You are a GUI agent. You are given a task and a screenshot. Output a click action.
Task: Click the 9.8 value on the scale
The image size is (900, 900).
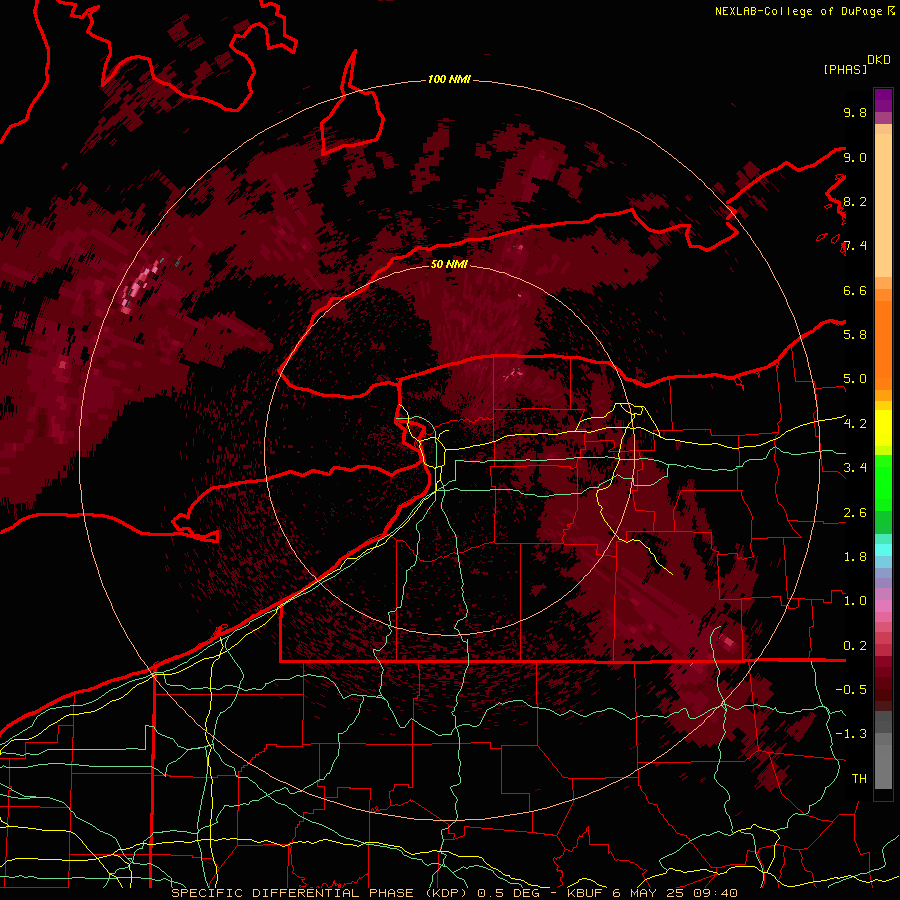pos(855,112)
